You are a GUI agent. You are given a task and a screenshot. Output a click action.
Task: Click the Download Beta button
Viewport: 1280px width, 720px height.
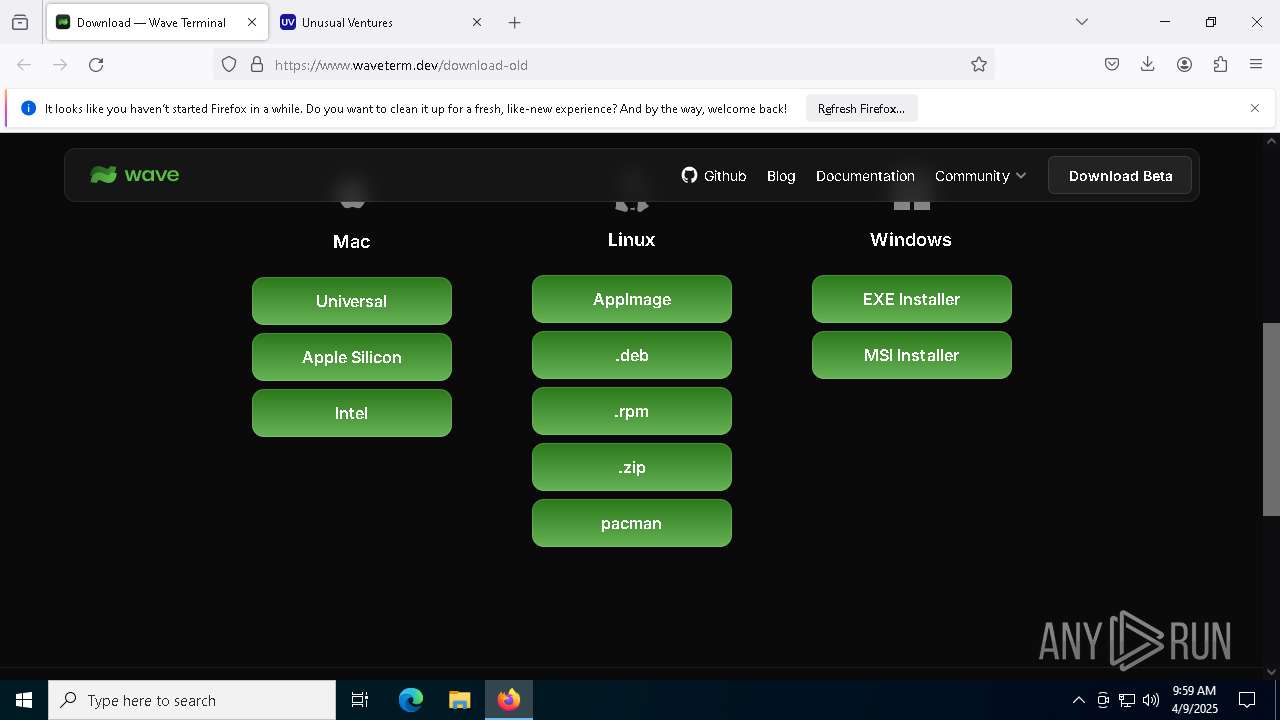1120,176
